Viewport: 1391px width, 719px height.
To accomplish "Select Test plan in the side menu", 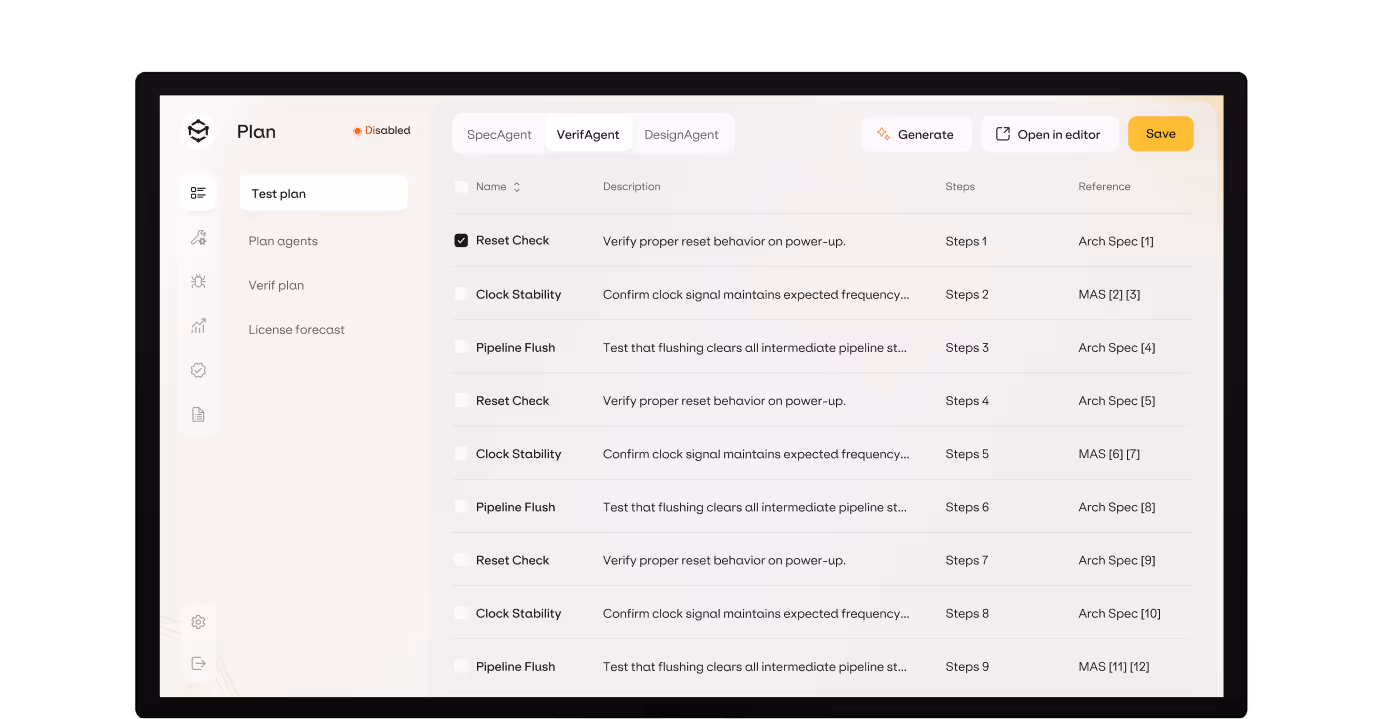I will tap(324, 193).
